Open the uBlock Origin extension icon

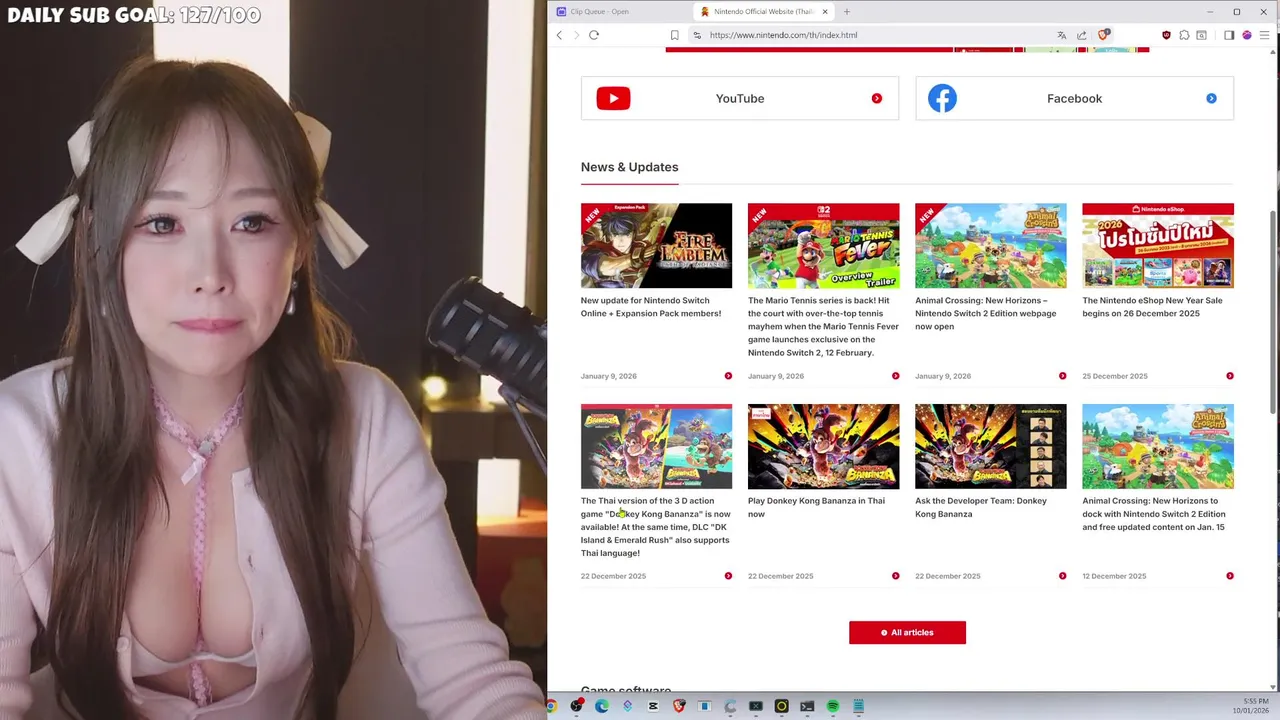point(1166,35)
